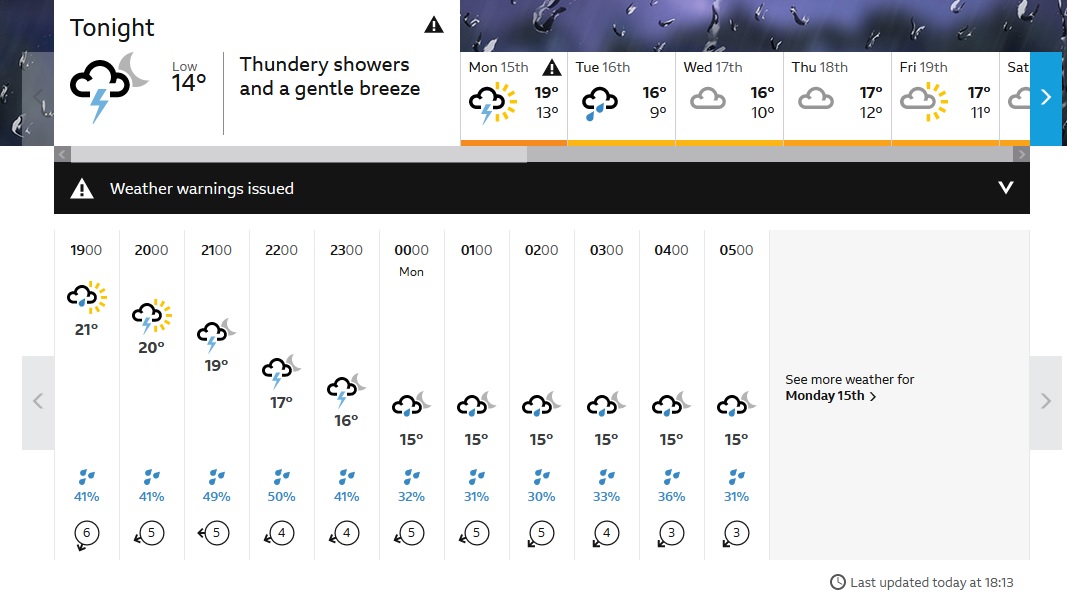Select the Fri 19th forecast tab
Image resolution: width=1067 pixels, height=605 pixels.
click(x=945, y=99)
